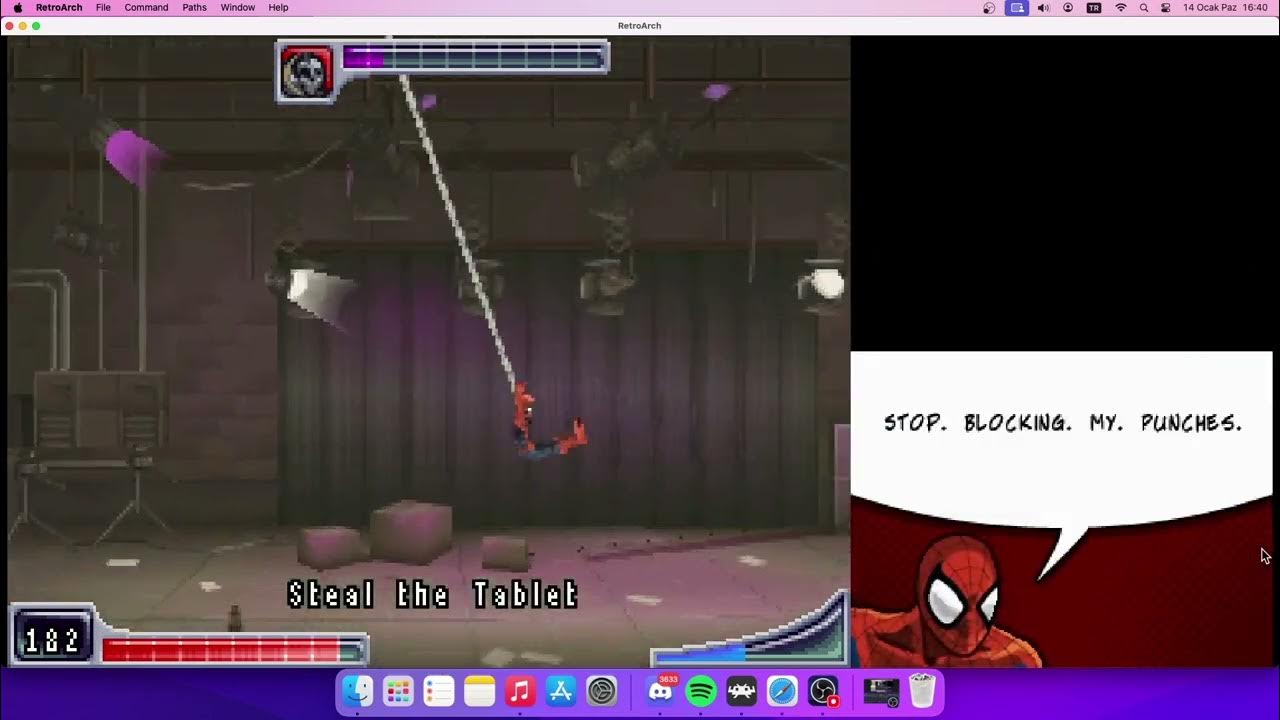The image size is (1280, 720).
Task: Open System Settings from the dock
Action: (x=601, y=691)
